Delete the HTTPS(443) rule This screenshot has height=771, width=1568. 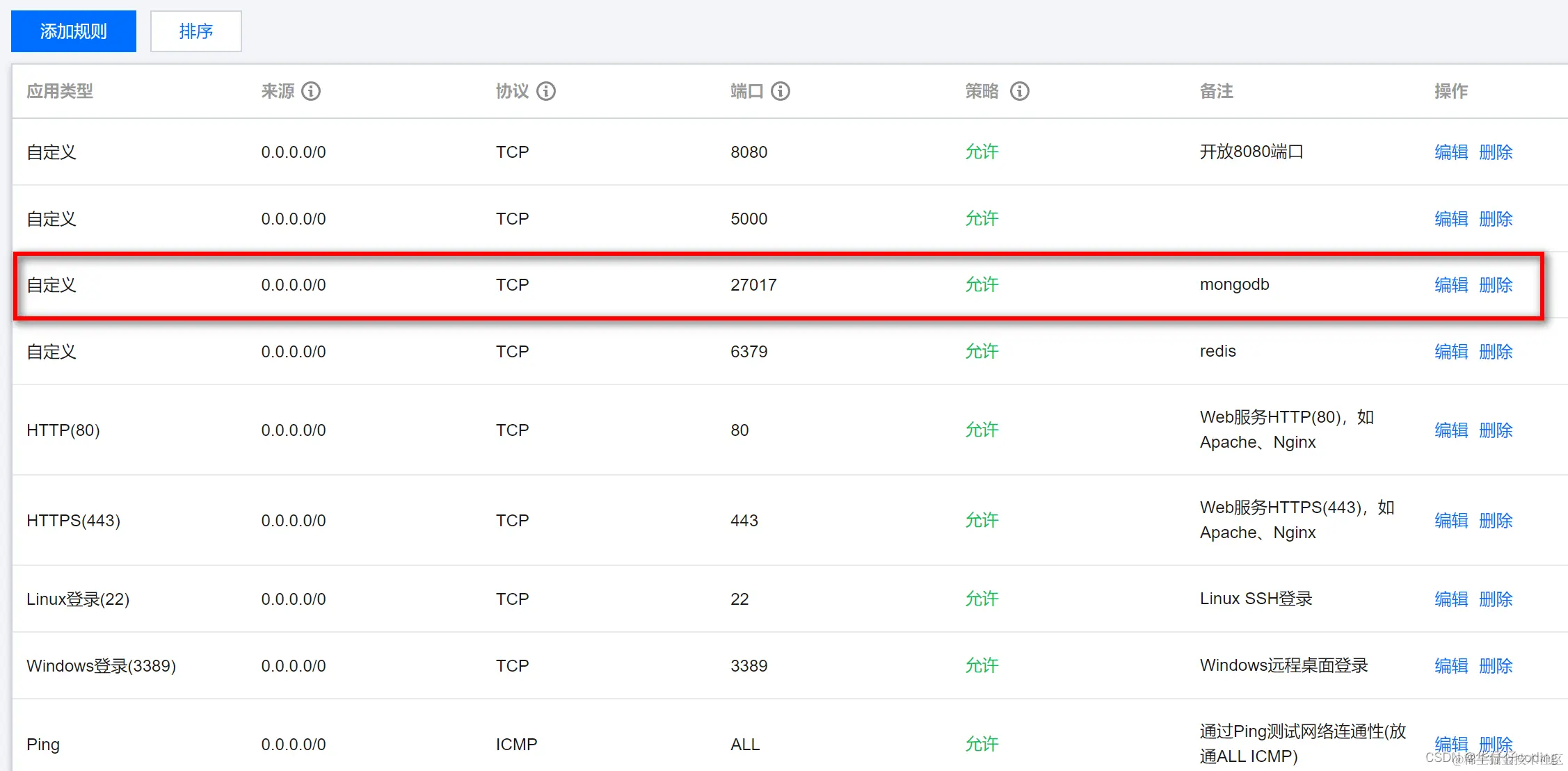tap(1495, 521)
